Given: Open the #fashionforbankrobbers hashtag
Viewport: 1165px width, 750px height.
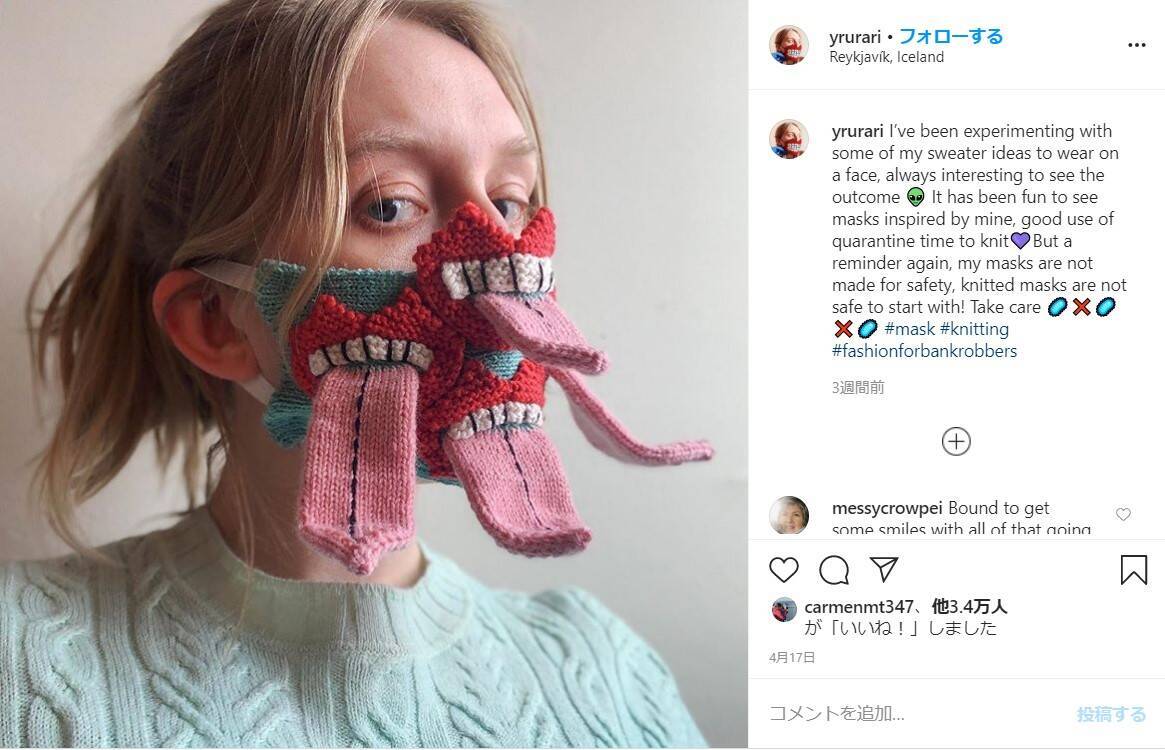Looking at the screenshot, I should [924, 351].
